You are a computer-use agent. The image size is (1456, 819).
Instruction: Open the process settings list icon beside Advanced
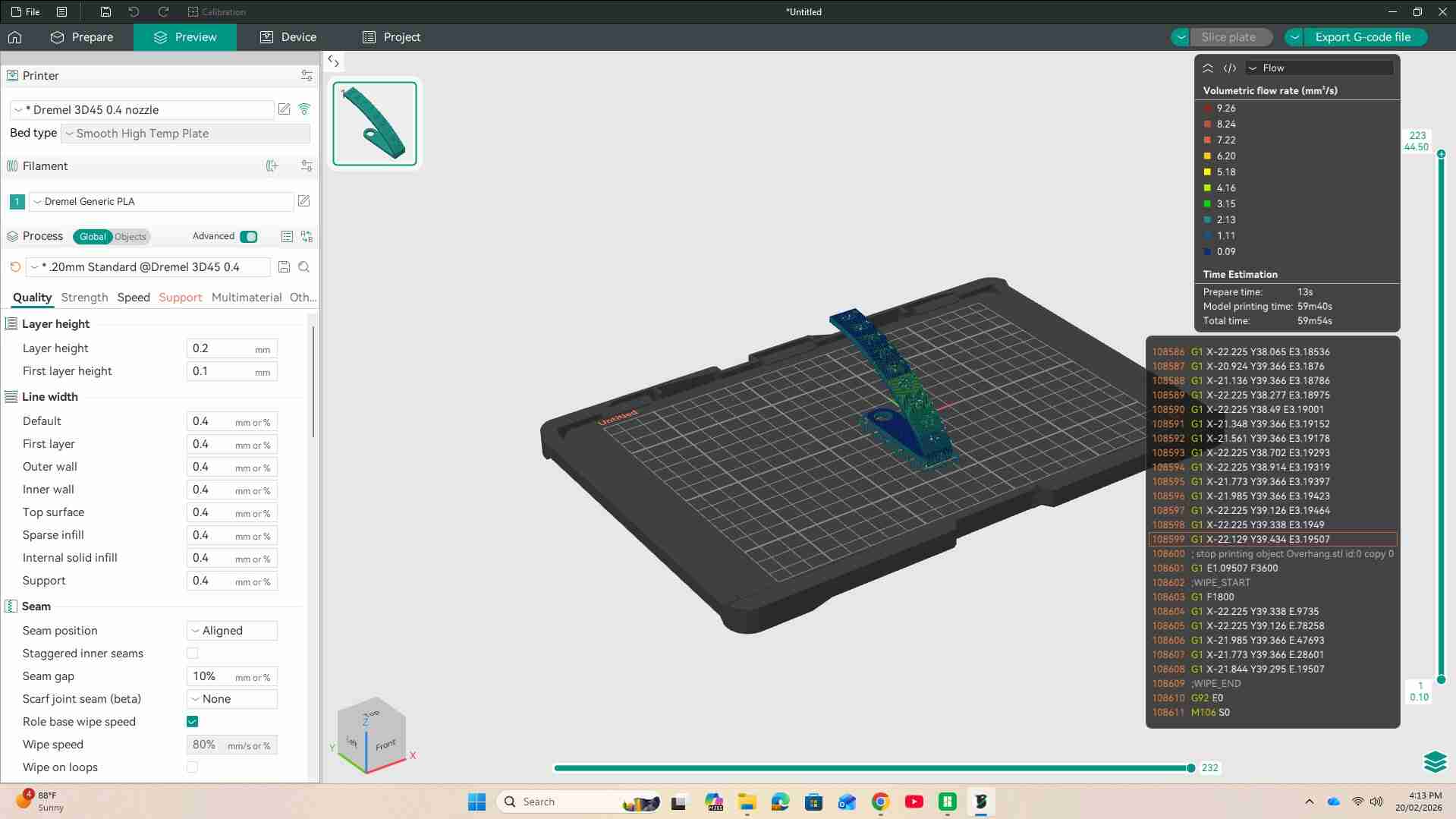(287, 237)
